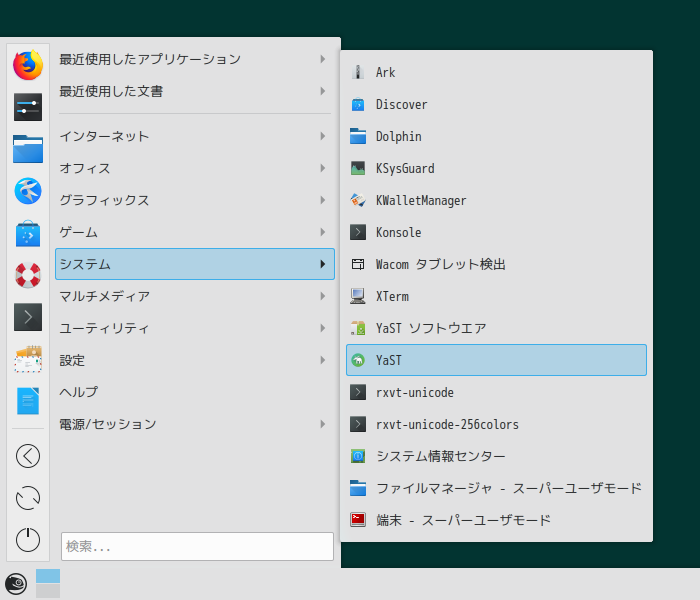Click the rxvt-unicode-256colors icon
Image resolution: width=700 pixels, height=600 pixels.
(358, 424)
